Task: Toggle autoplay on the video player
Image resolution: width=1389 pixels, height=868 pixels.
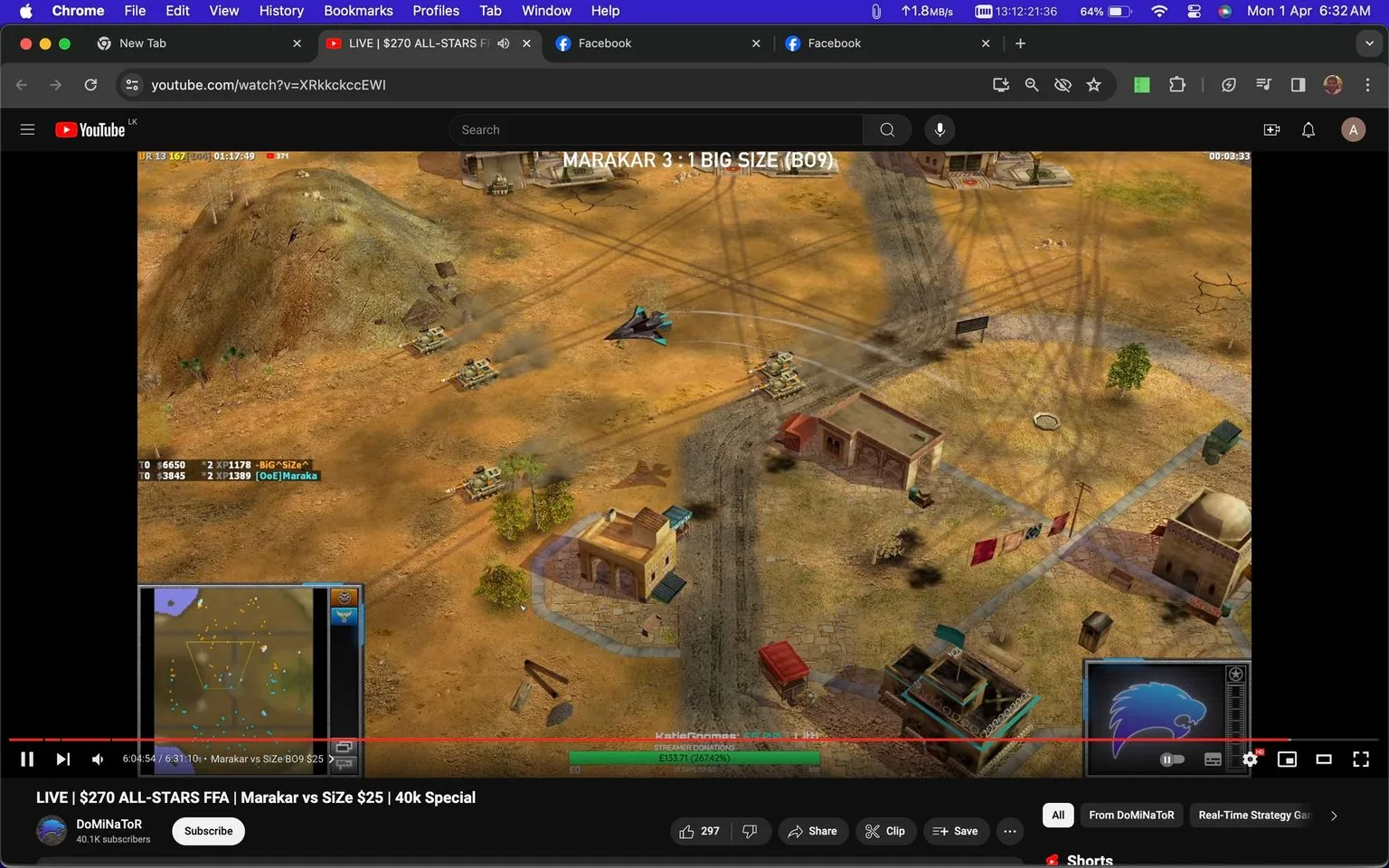Action: pos(1171,759)
